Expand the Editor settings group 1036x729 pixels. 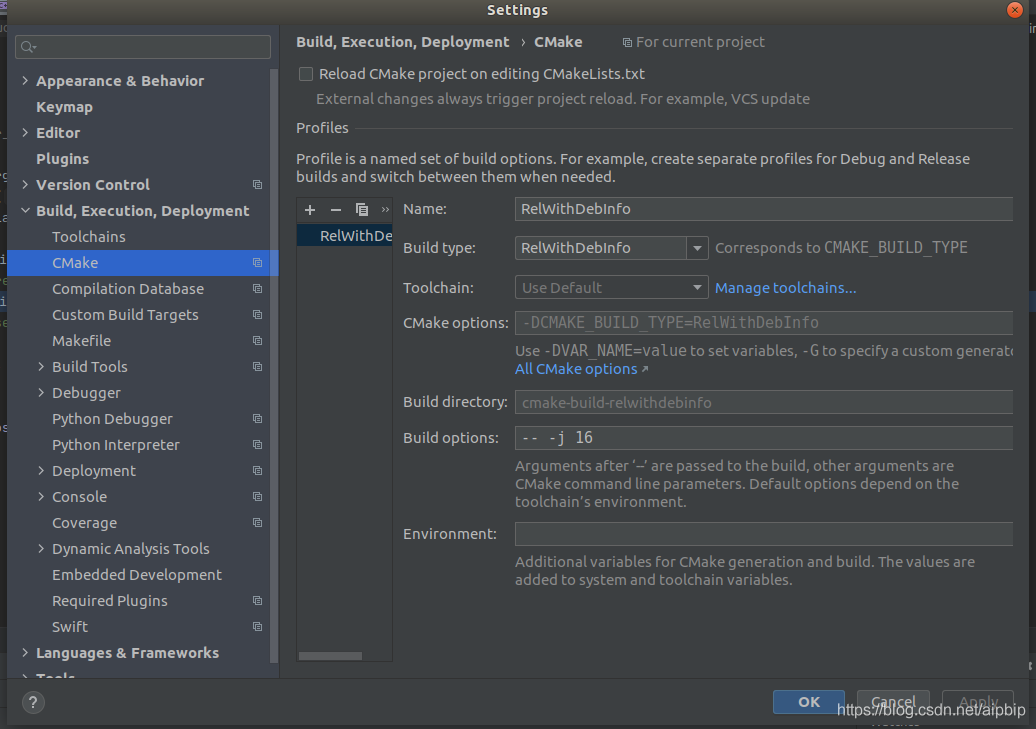tap(25, 133)
